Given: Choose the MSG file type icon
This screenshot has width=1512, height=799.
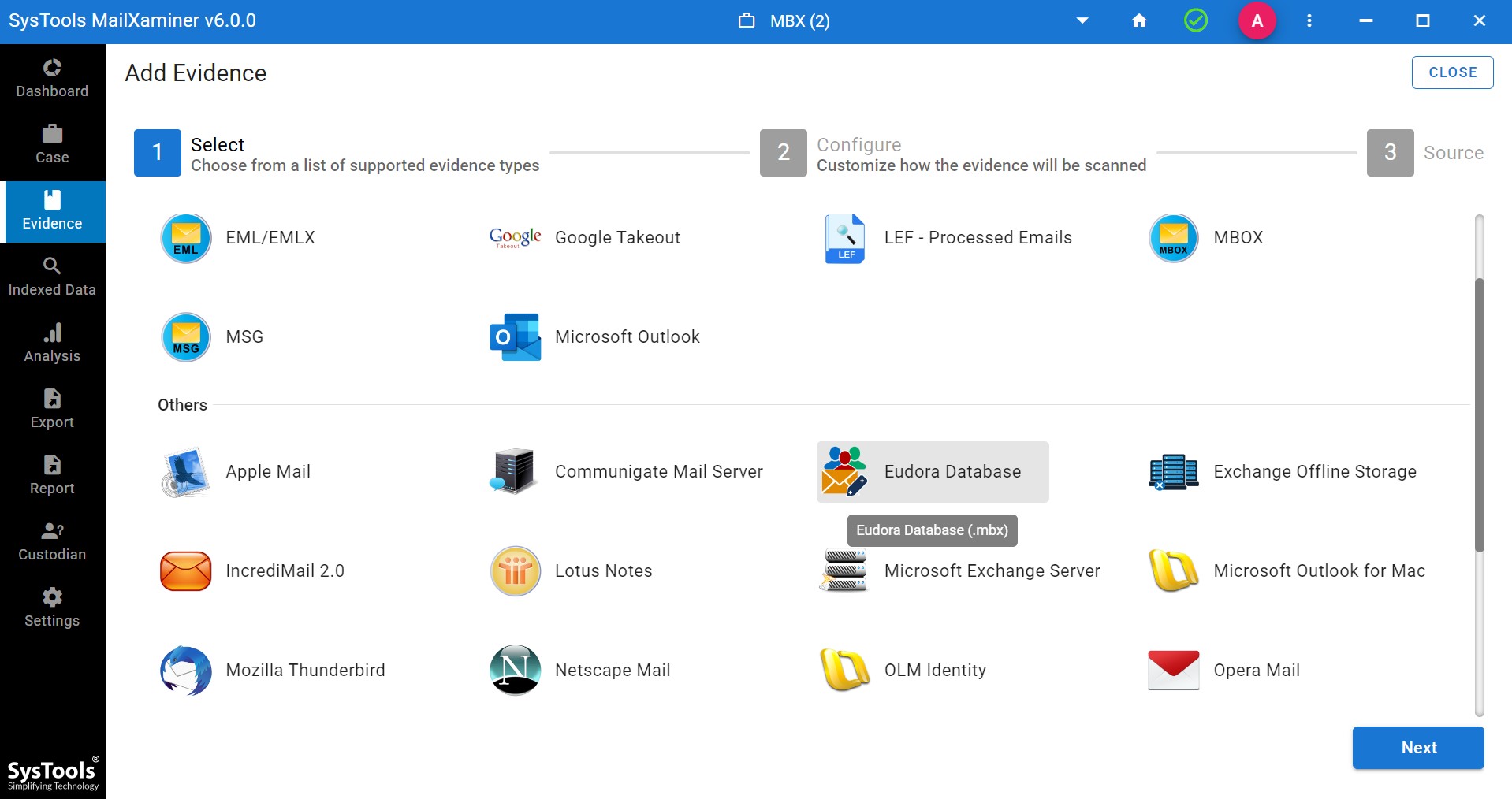Looking at the screenshot, I should [x=186, y=337].
